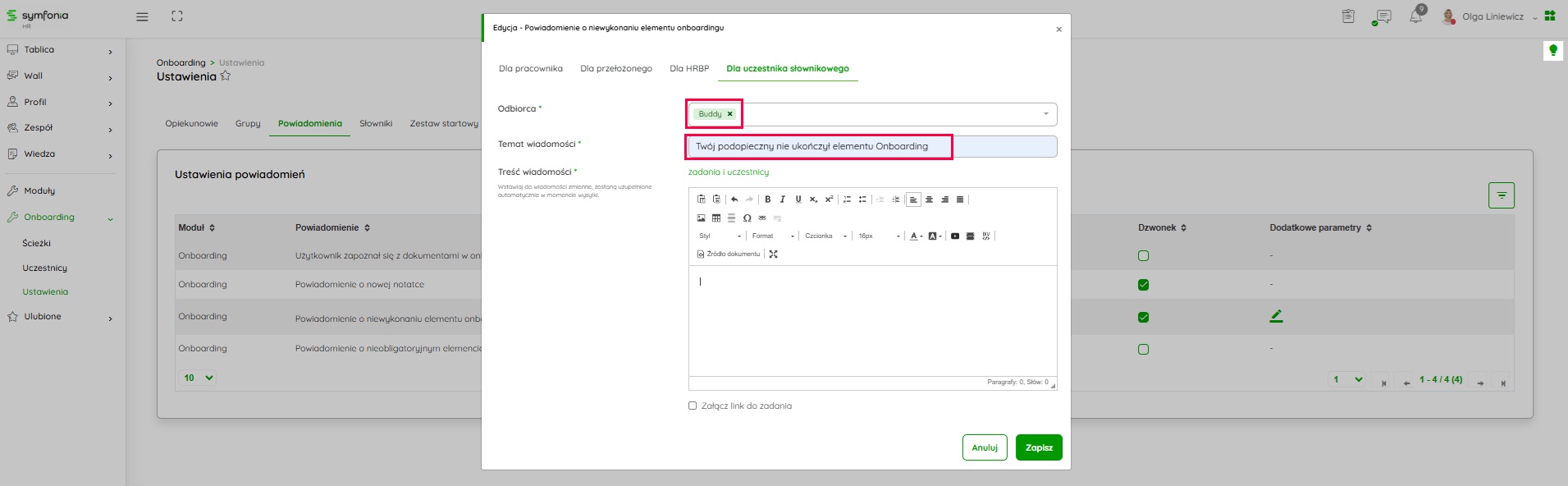The height and width of the screenshot is (486, 1568).
Task: Open the 'Dla HRBP' tab
Action: (x=688, y=69)
